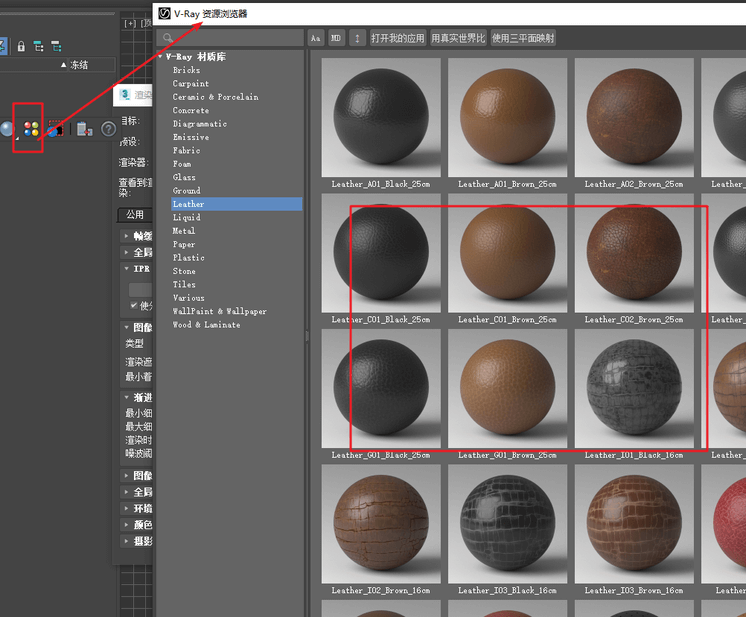Click the V-Ray material library icon with four colored balls
This screenshot has width=746, height=617.
coord(31,128)
